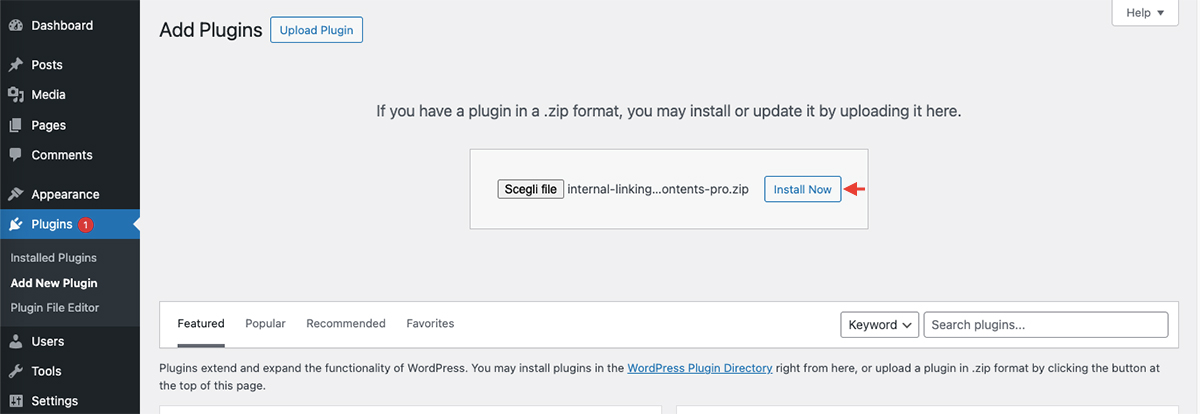Click the Settings sliders icon
The width and height of the screenshot is (1200, 414).
(16, 401)
